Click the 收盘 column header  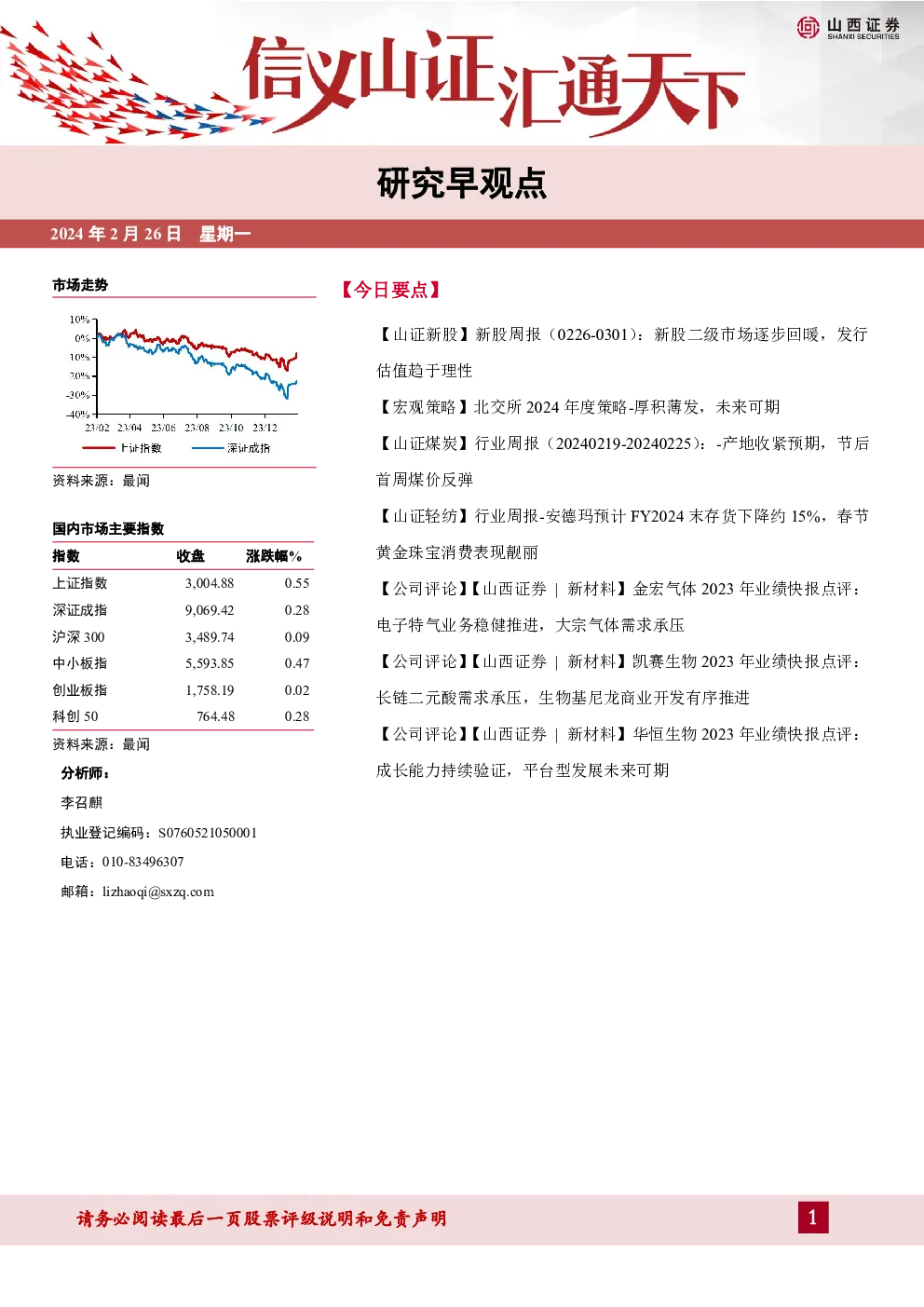tap(191, 556)
